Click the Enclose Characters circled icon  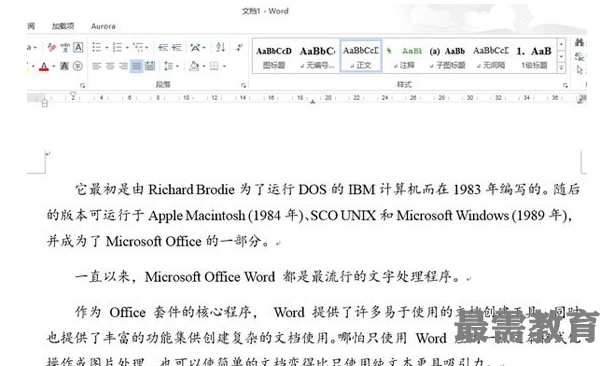click(78, 66)
